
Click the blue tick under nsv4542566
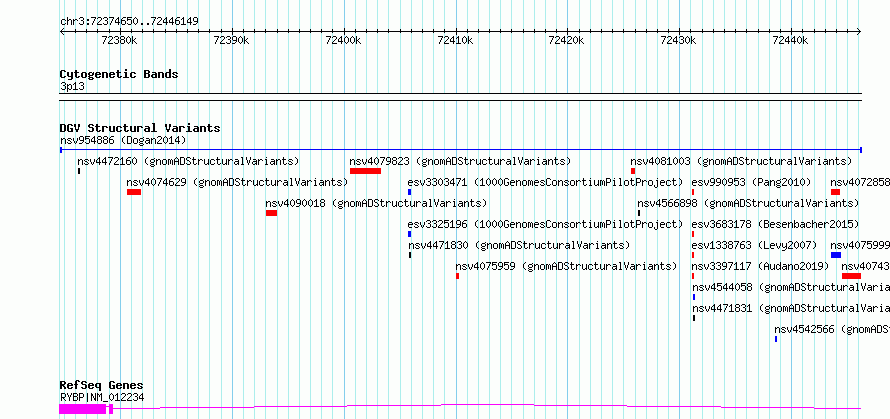point(776,339)
